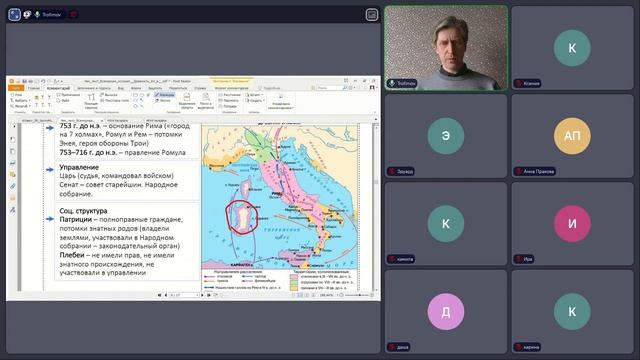Select the Эдуард participant tile
The image size is (640, 360).
pos(446,136)
